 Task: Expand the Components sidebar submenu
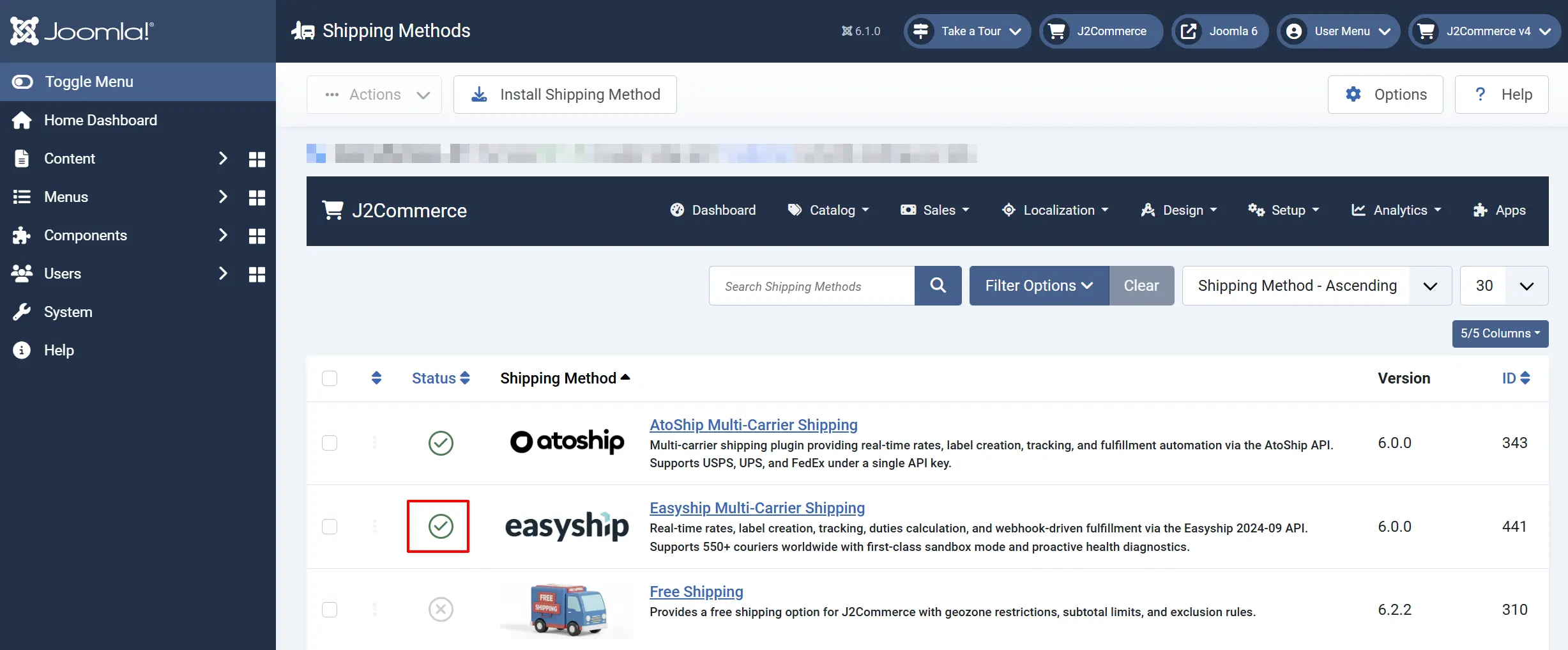point(223,235)
